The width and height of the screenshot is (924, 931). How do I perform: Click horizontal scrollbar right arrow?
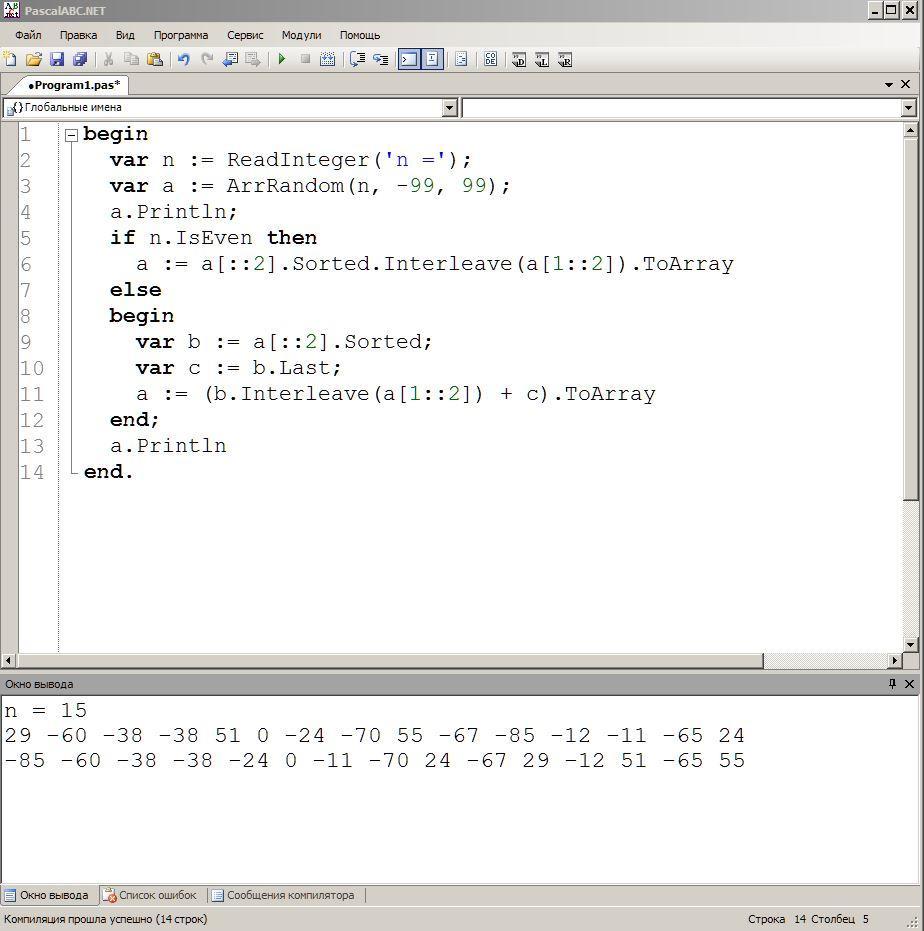(x=895, y=660)
